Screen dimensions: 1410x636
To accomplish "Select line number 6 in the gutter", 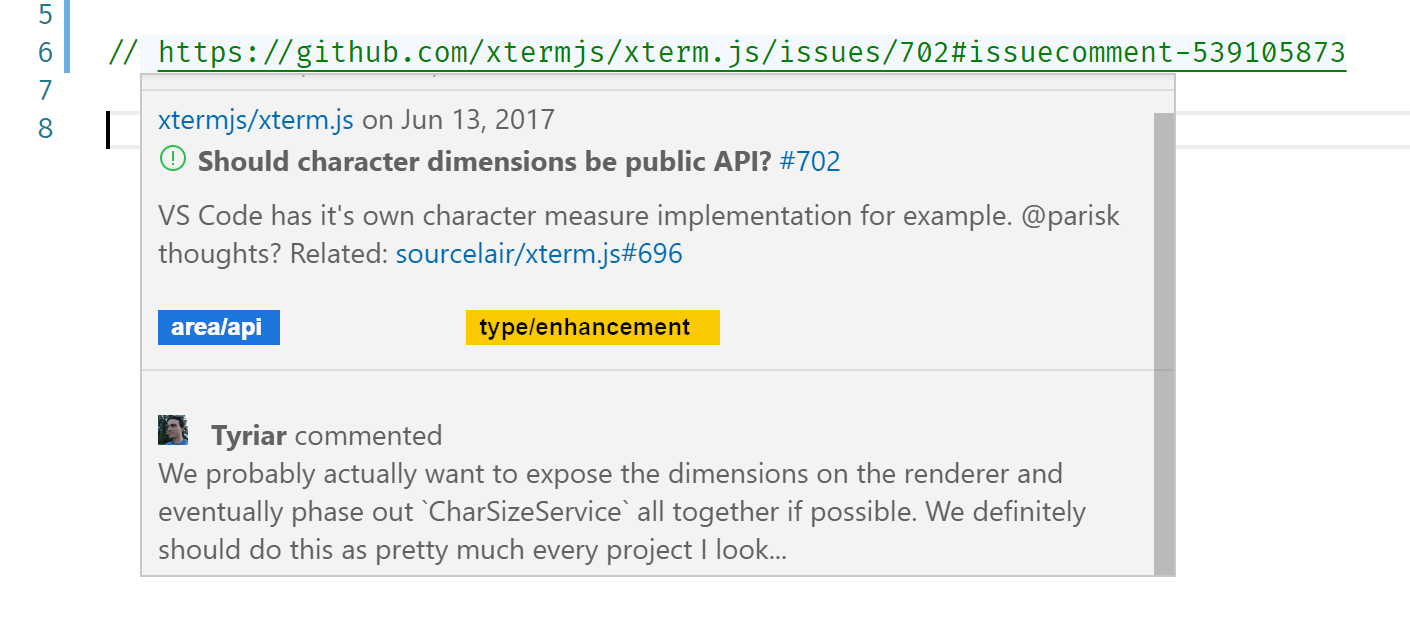I will click(x=43, y=52).
